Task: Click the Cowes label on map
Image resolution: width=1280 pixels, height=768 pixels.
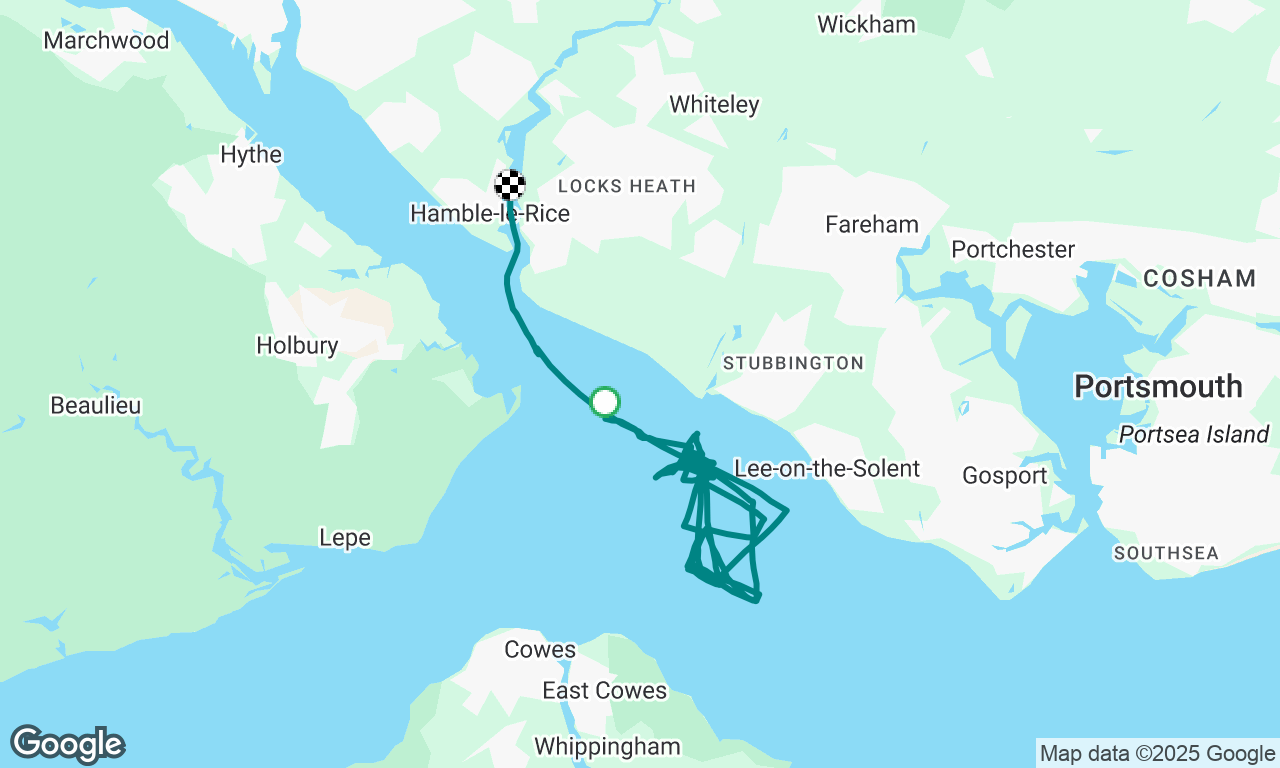Action: (540, 650)
